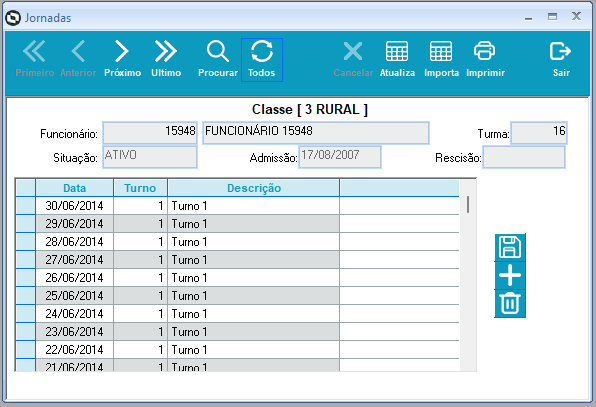Select the row dated 29/06/2014
The image size is (596, 407).
coord(237,223)
